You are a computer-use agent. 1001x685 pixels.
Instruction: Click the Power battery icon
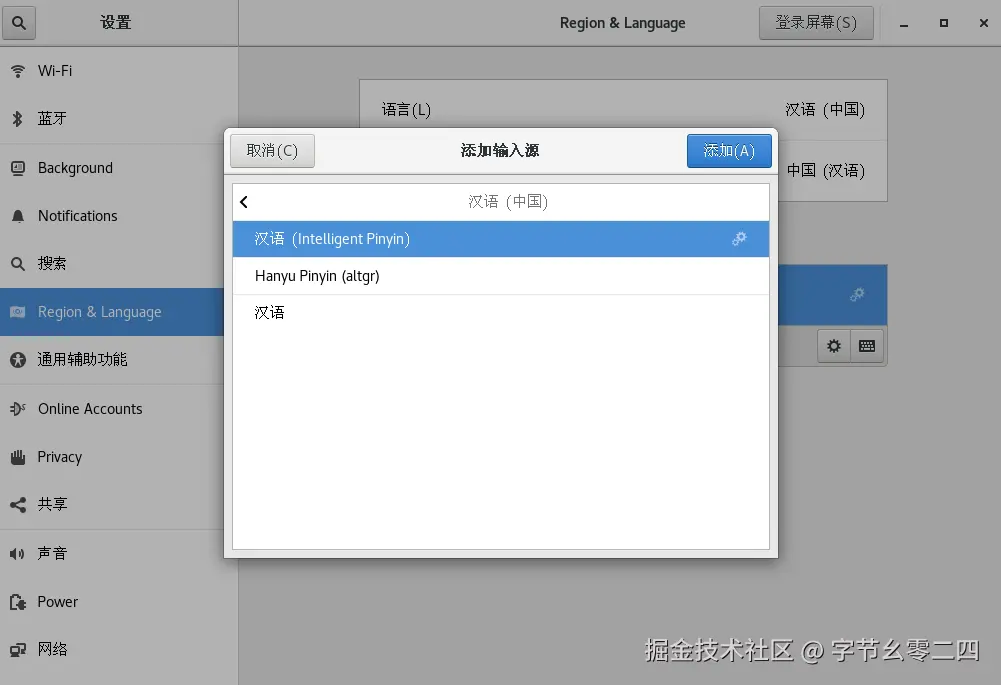point(18,602)
